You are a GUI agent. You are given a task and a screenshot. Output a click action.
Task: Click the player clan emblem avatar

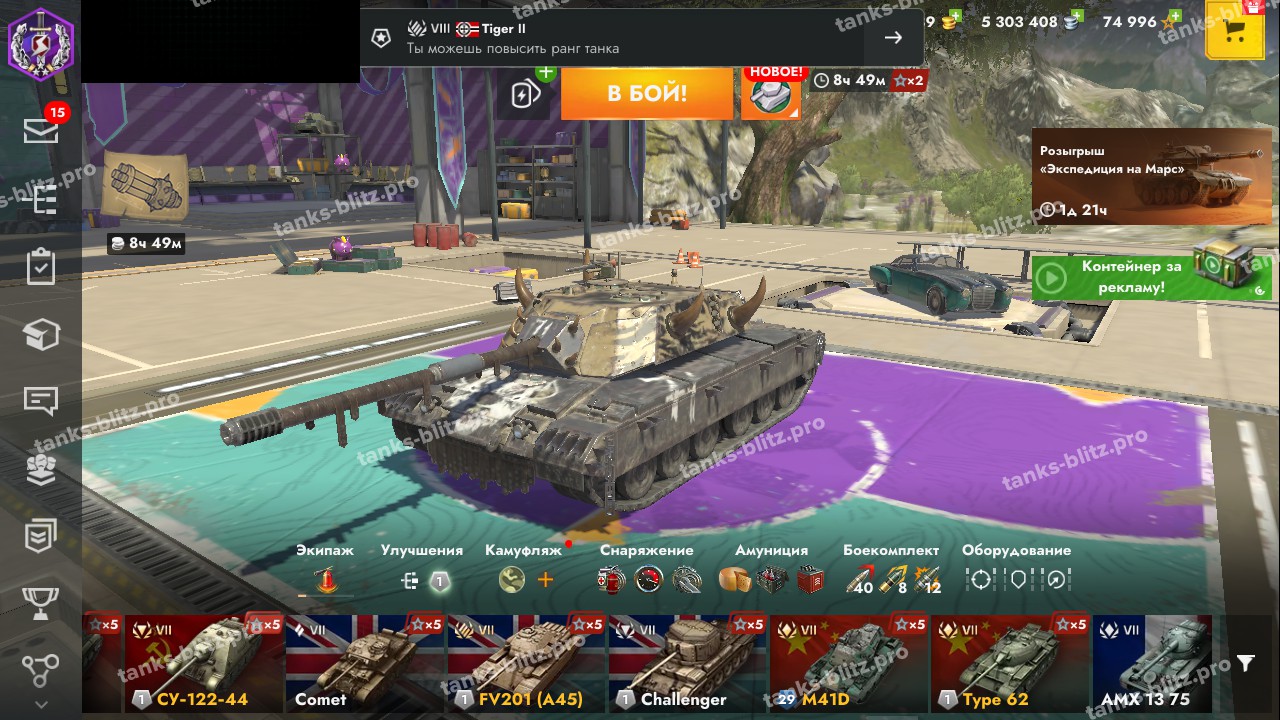(41, 41)
